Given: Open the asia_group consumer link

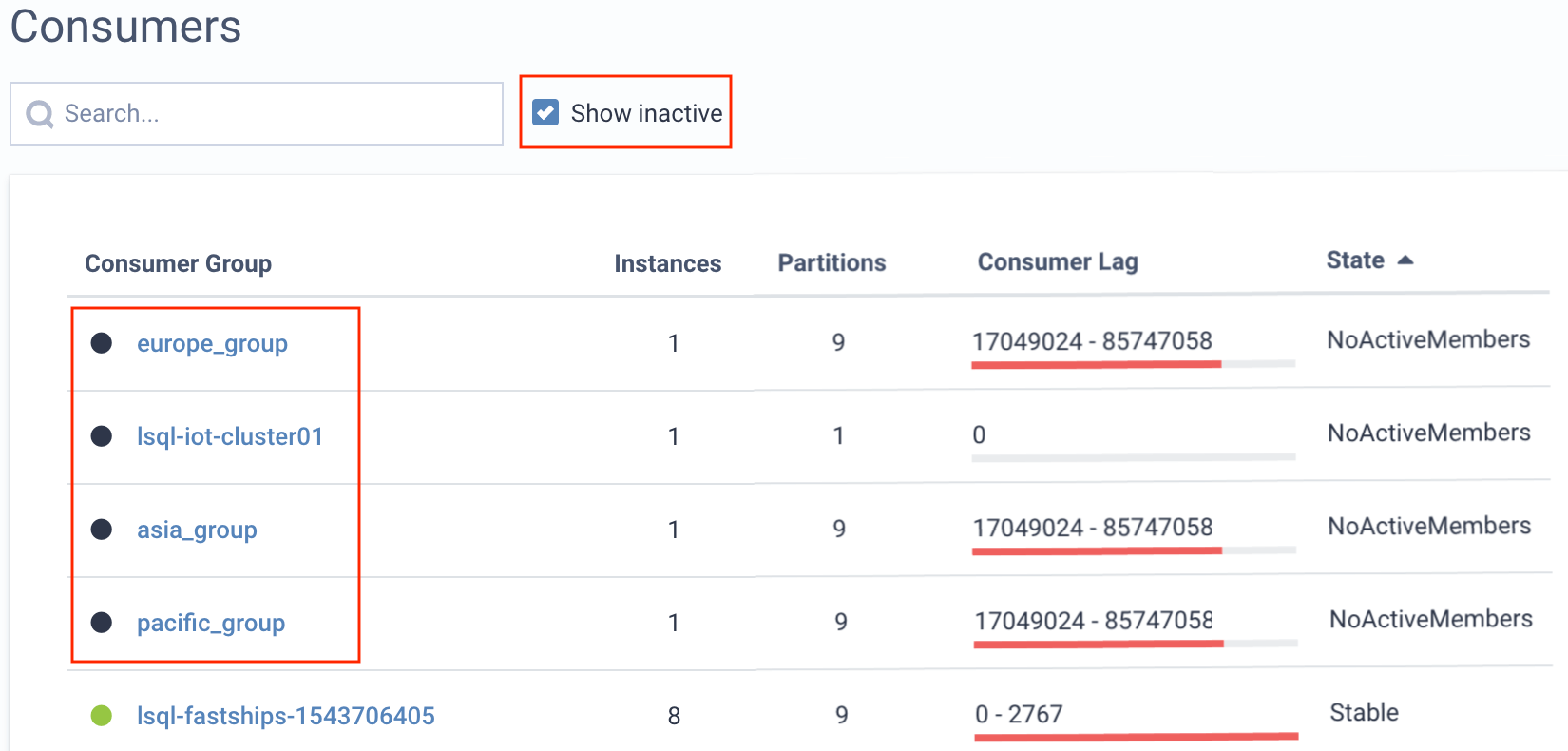Looking at the screenshot, I should (197, 530).
